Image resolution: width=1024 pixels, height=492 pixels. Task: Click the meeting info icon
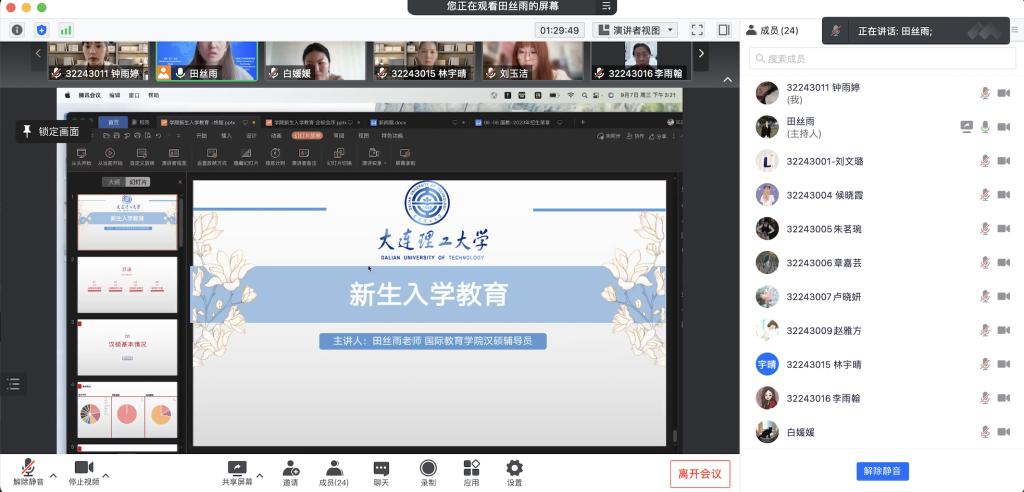pyautogui.click(x=17, y=30)
